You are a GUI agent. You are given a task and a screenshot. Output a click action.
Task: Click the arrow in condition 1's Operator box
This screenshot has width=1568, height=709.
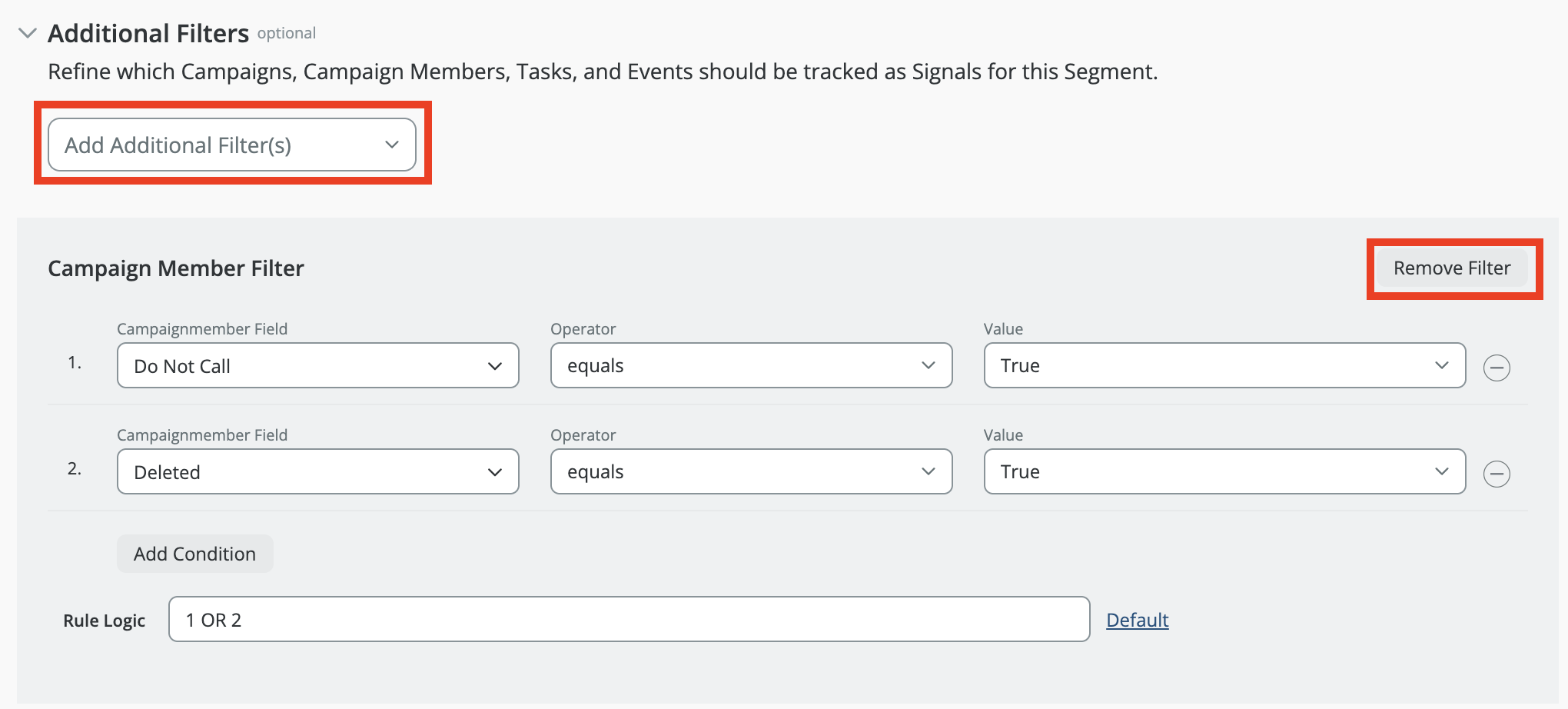pos(928,365)
